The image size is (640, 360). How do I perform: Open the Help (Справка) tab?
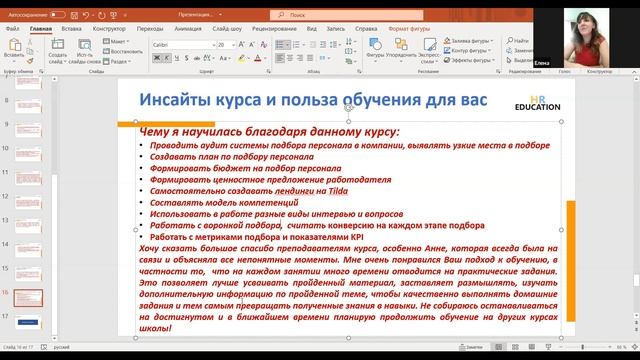366,29
